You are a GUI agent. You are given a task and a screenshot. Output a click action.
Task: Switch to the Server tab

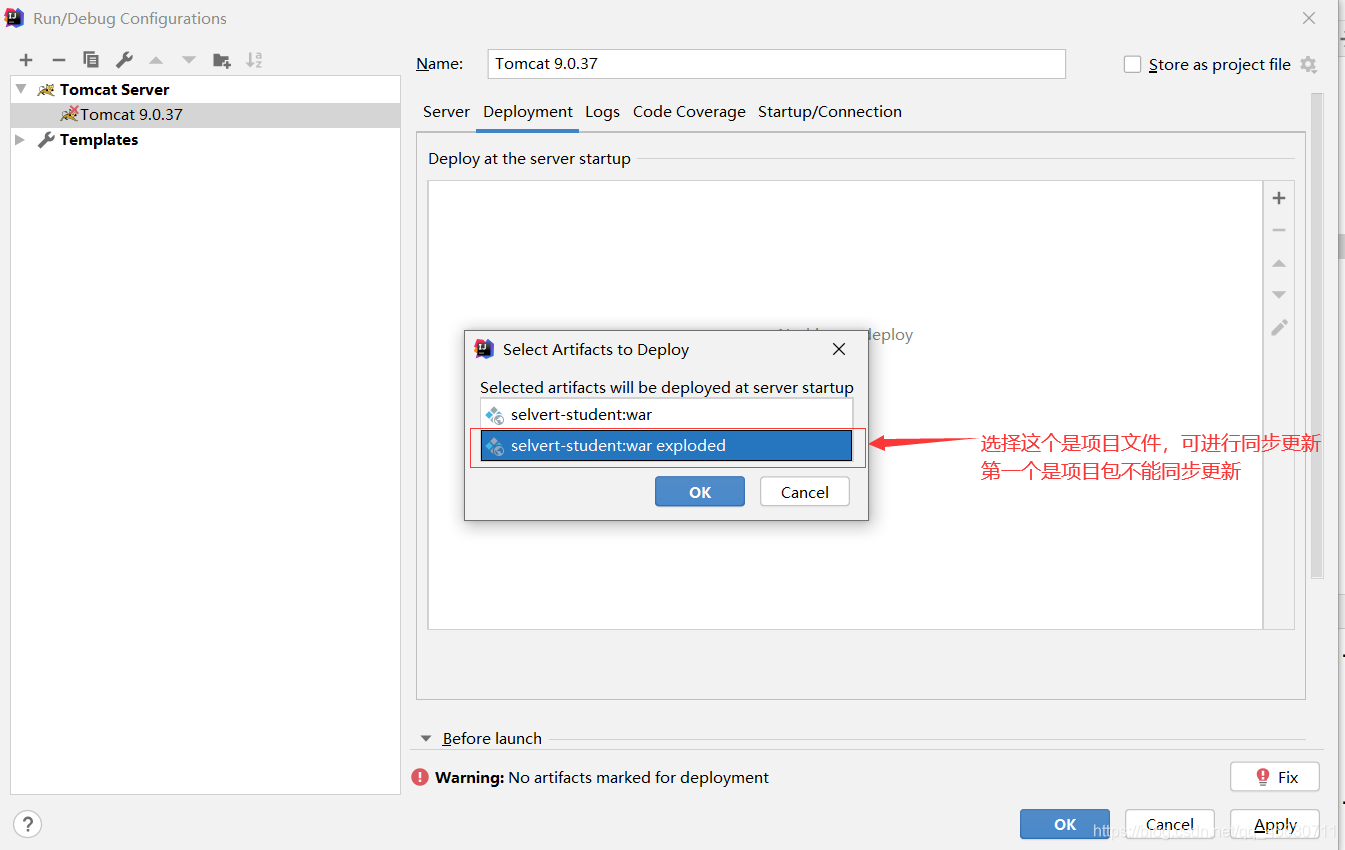[x=446, y=112]
